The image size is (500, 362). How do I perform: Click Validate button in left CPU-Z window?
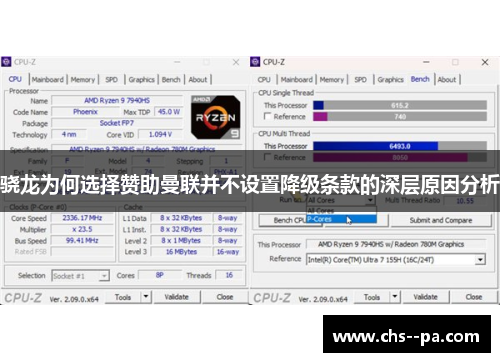(177, 297)
